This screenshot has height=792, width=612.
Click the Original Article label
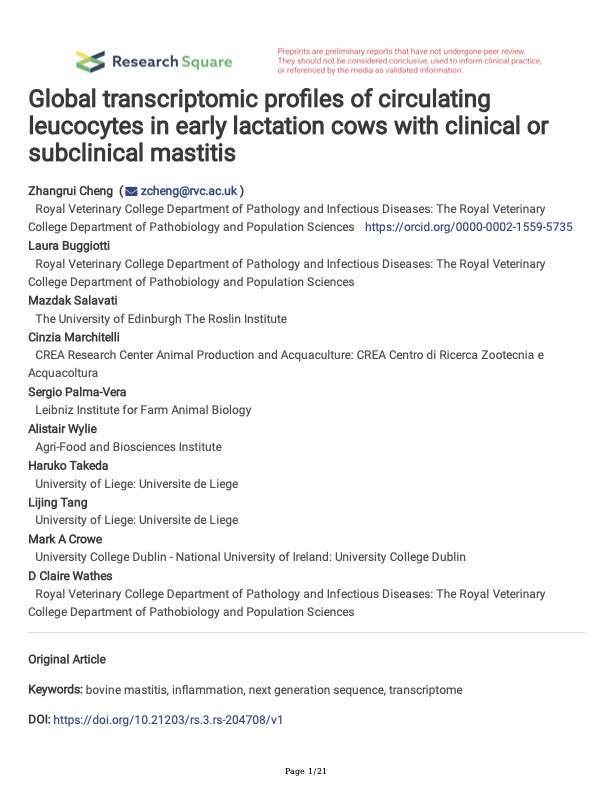coord(67,660)
